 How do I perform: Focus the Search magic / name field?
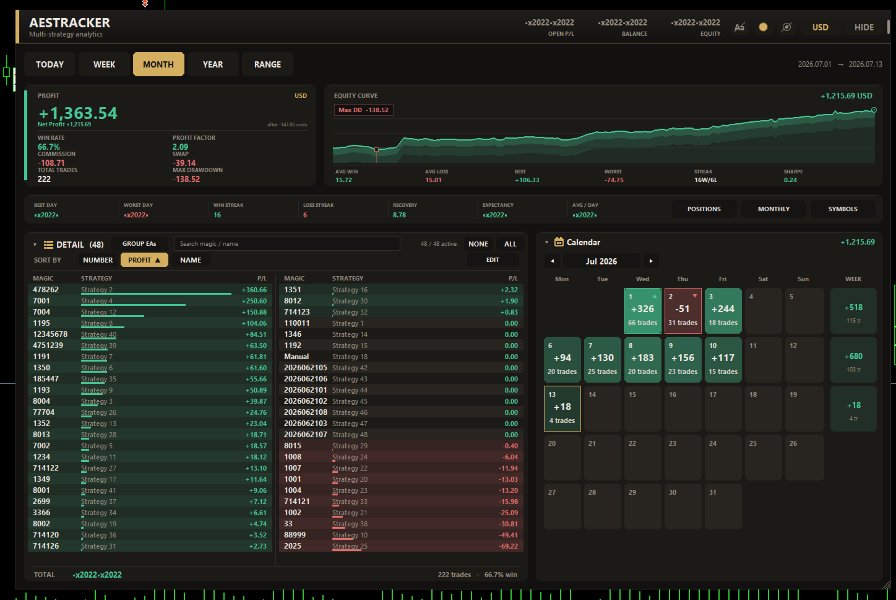pyautogui.click(x=287, y=243)
